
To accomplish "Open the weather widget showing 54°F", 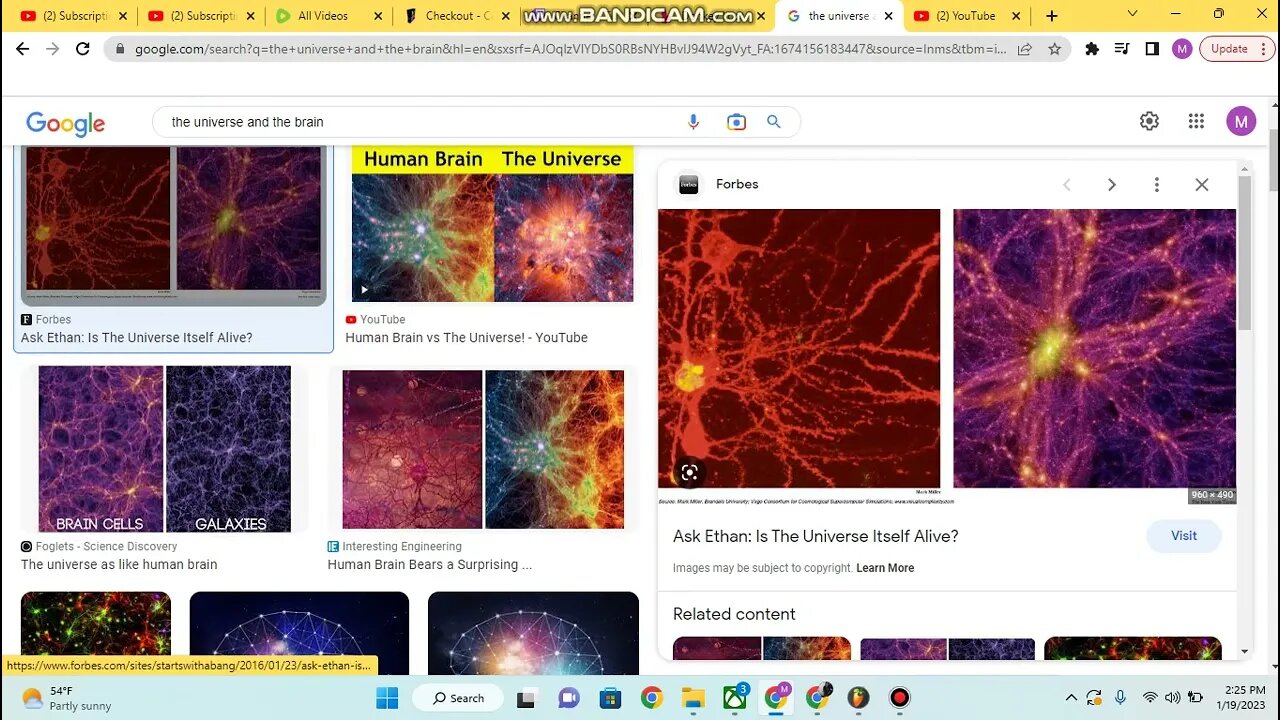I will pyautogui.click(x=66, y=698).
